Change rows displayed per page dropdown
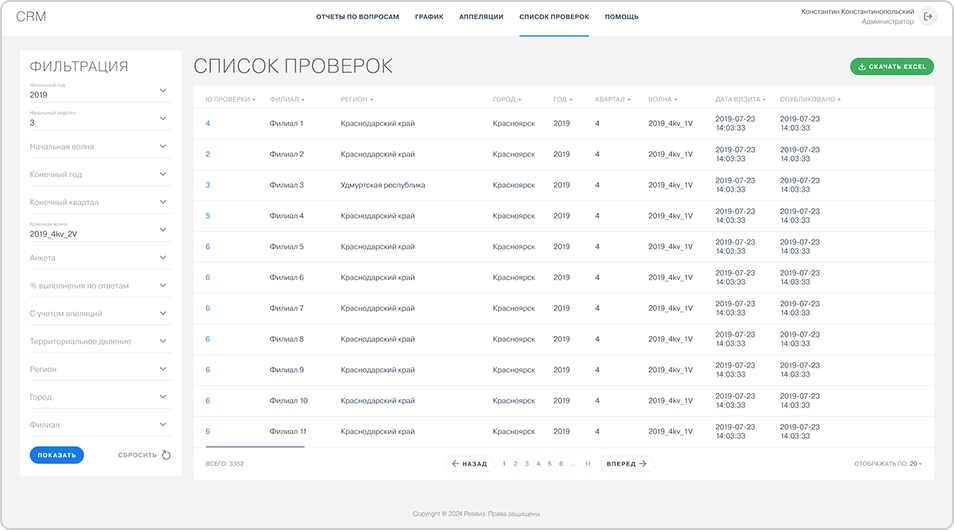This screenshot has width=954, height=530. click(x=888, y=464)
